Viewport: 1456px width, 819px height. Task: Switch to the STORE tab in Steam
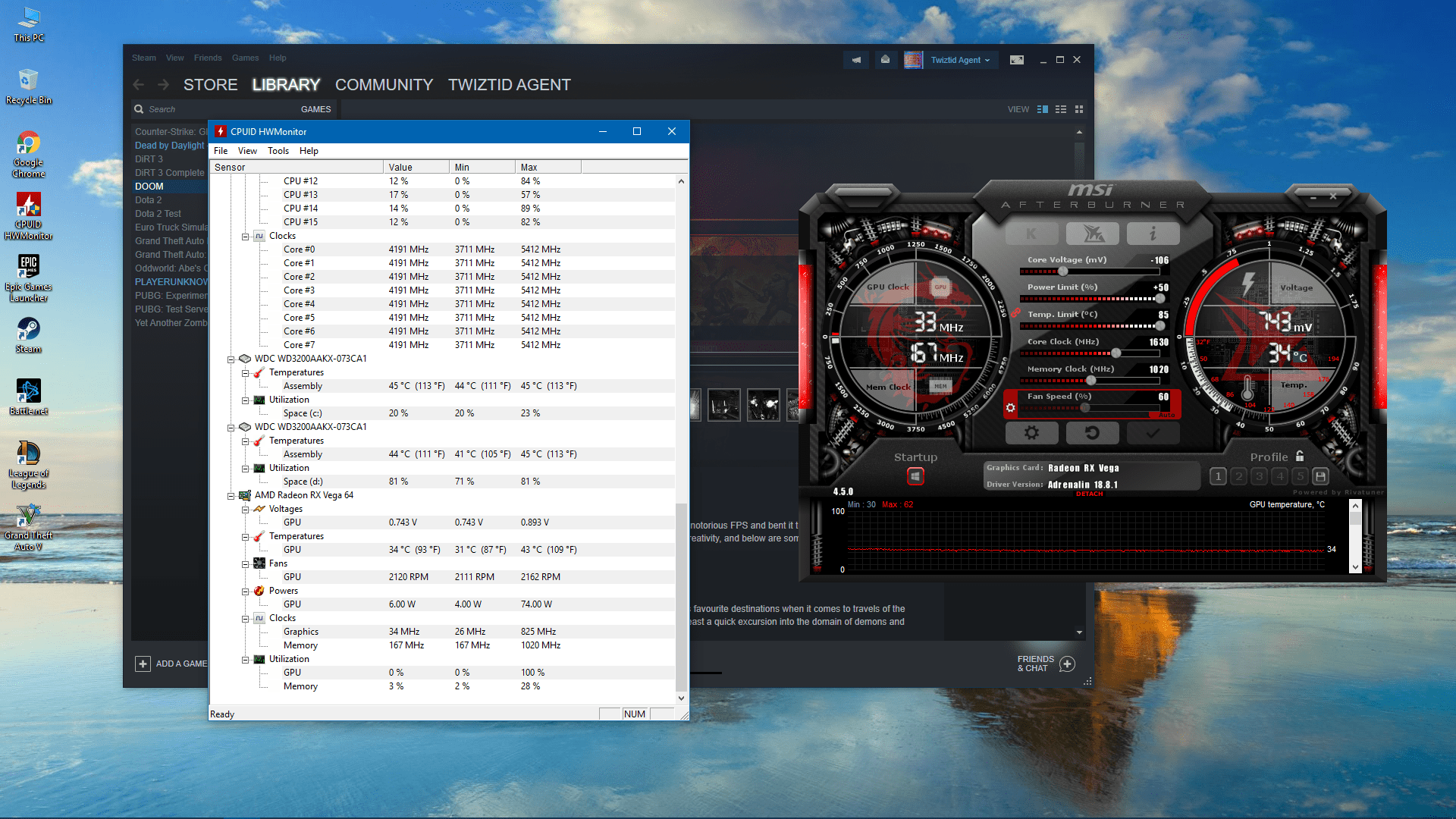tap(210, 85)
